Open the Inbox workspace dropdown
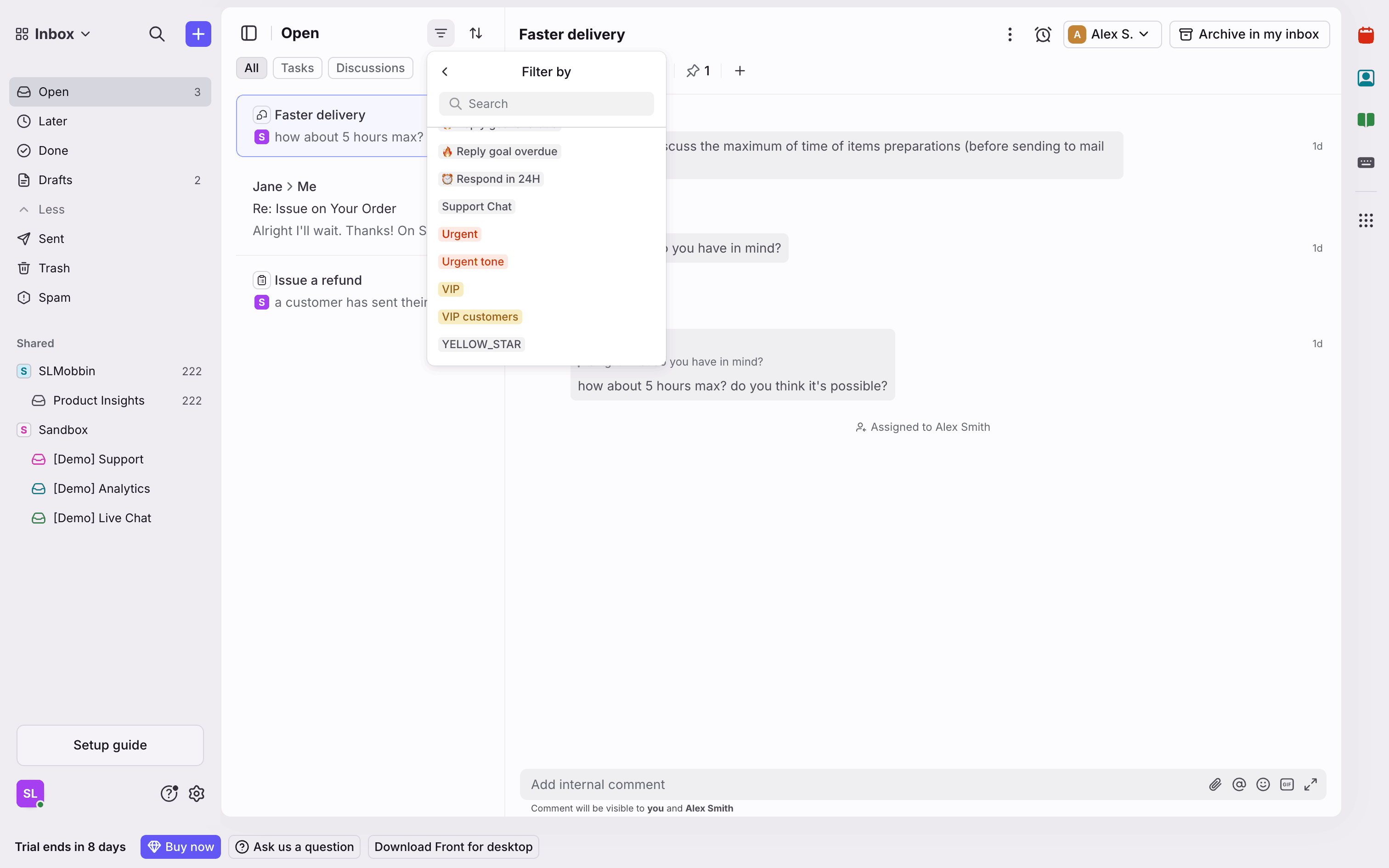 click(x=53, y=34)
